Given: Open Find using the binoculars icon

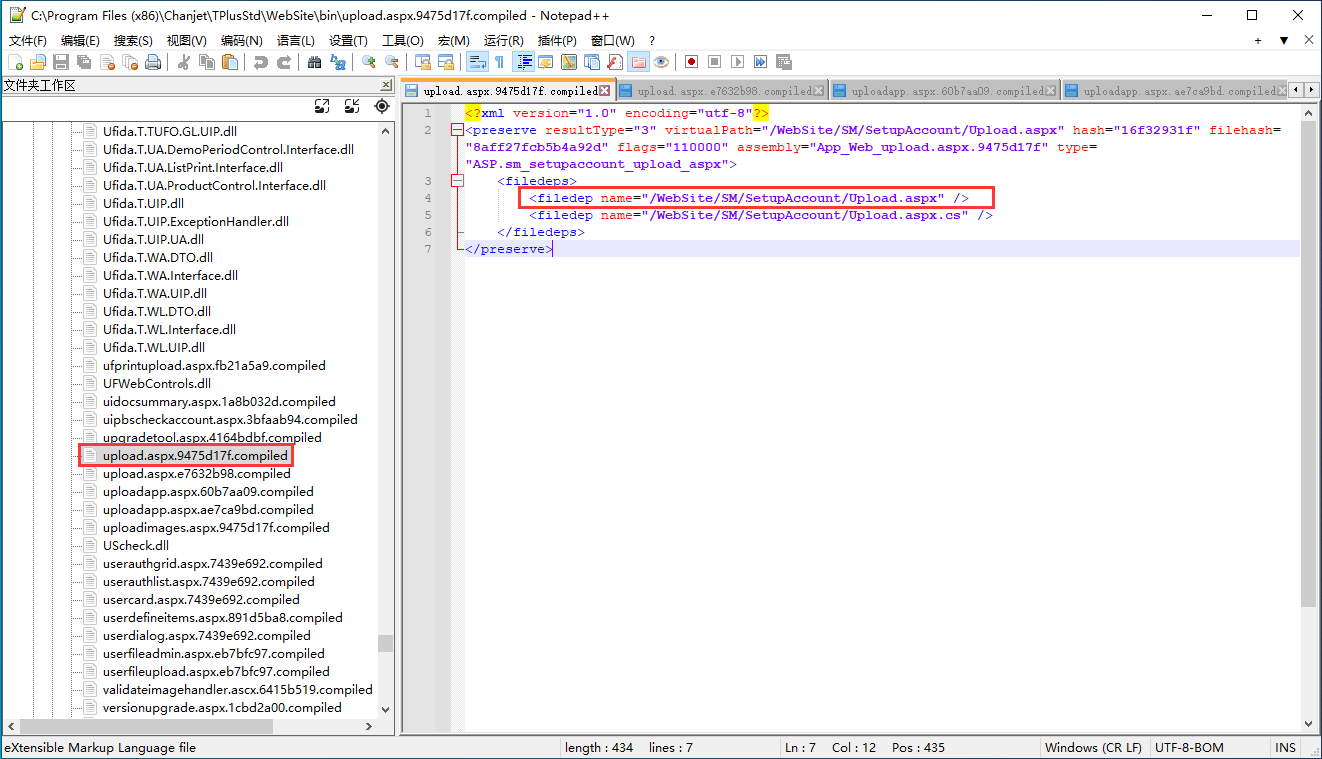Looking at the screenshot, I should click(315, 62).
